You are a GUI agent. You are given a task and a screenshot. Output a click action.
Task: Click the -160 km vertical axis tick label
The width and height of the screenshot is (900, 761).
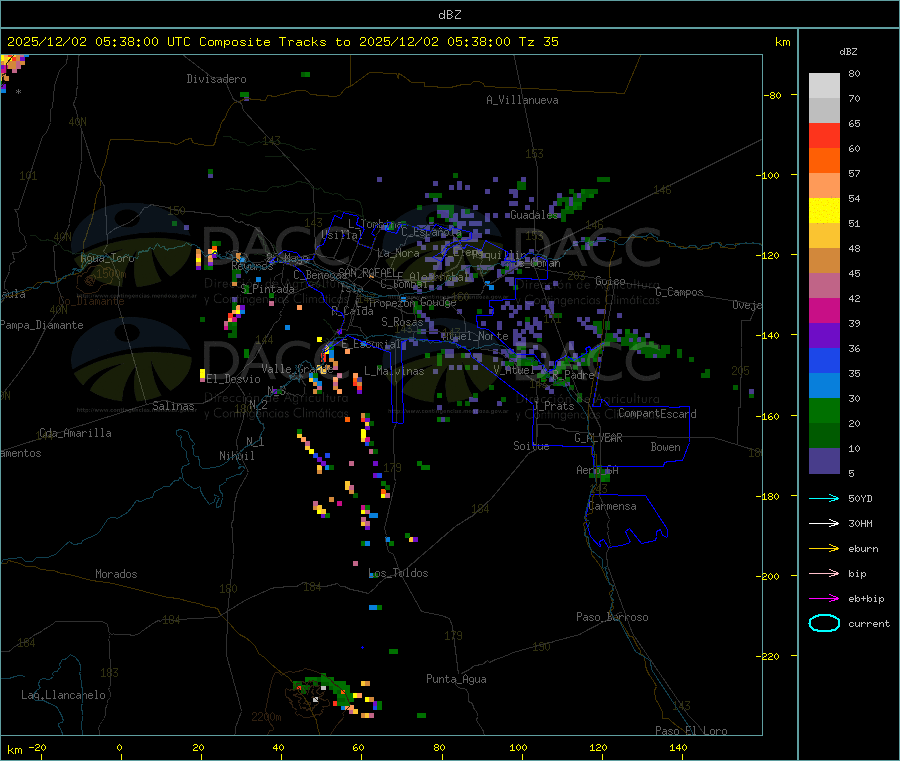click(x=767, y=416)
